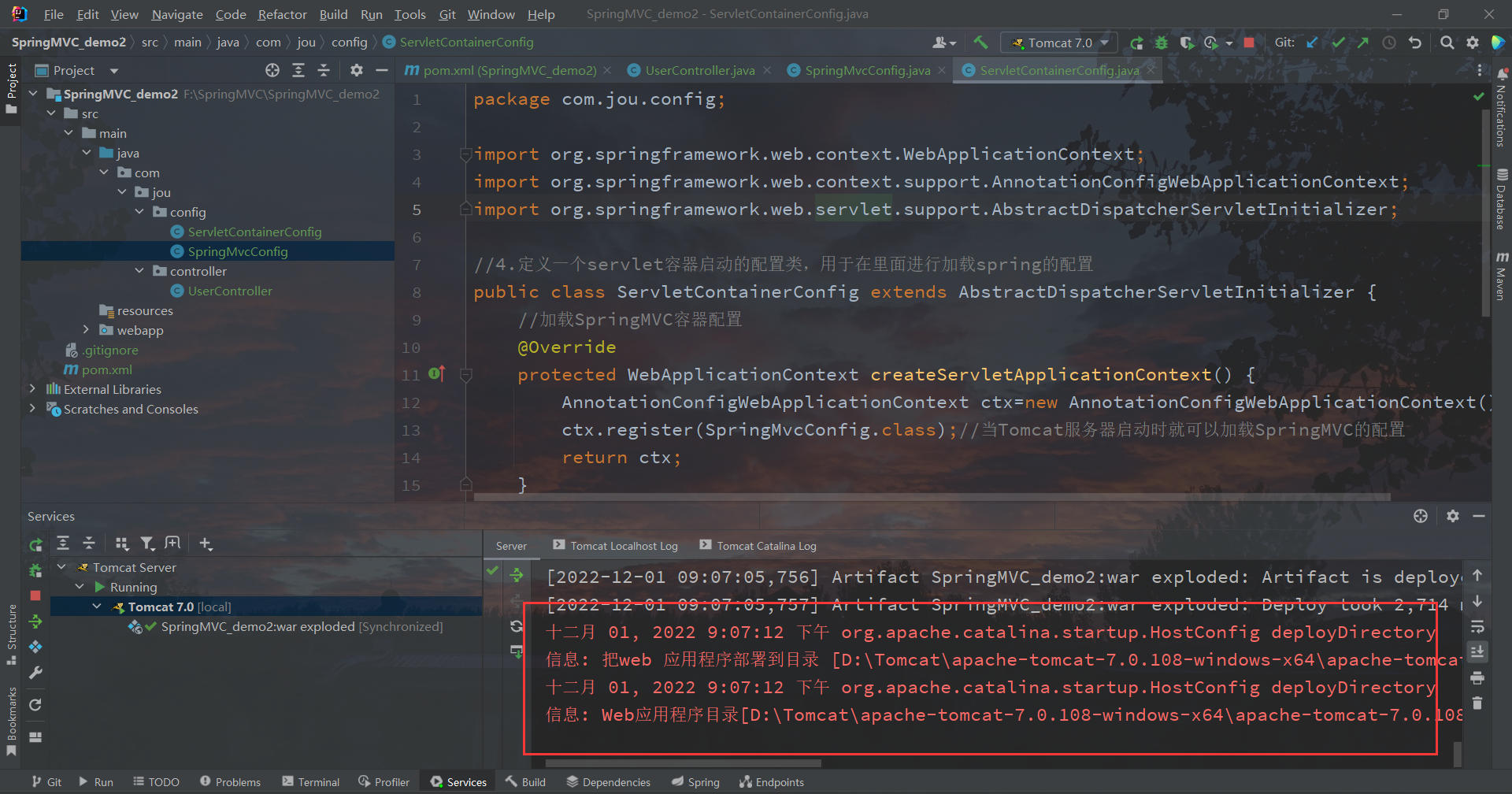Screen dimensions: 1512x794
Task: Open pom.xml in the project tree
Action: click(x=106, y=369)
